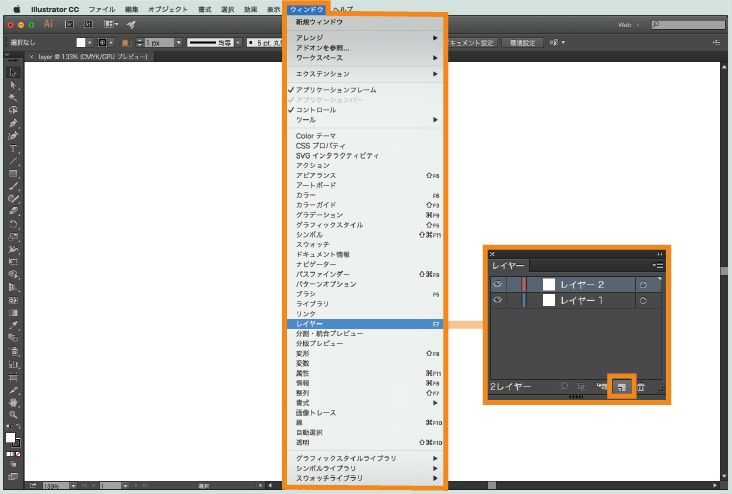This screenshot has width=732, height=494.
Task: Hide レイヤー 1 with its eye icon
Action: pyautogui.click(x=498, y=300)
